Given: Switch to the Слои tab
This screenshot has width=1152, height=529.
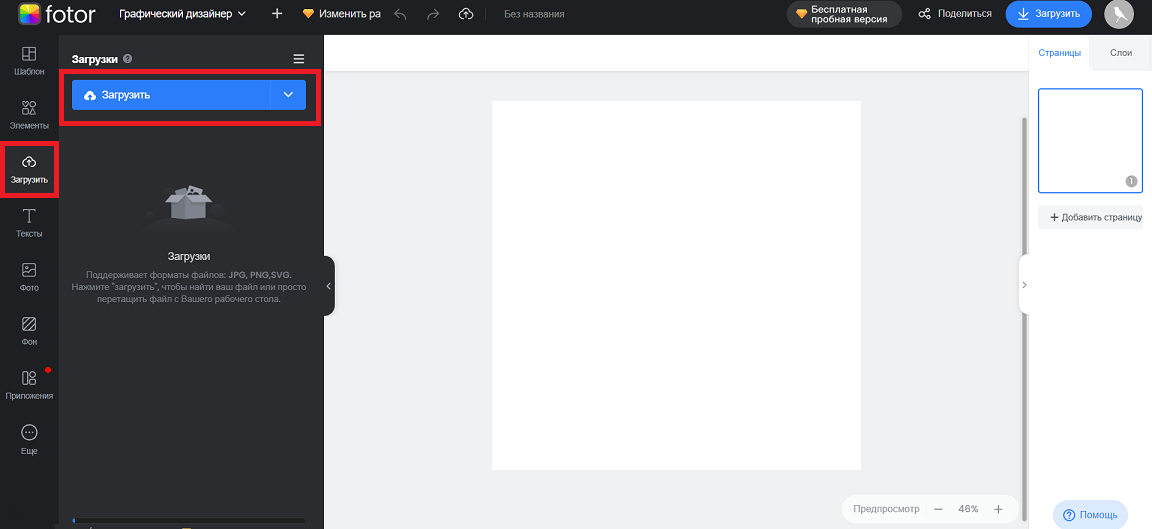Looking at the screenshot, I should tap(1120, 53).
